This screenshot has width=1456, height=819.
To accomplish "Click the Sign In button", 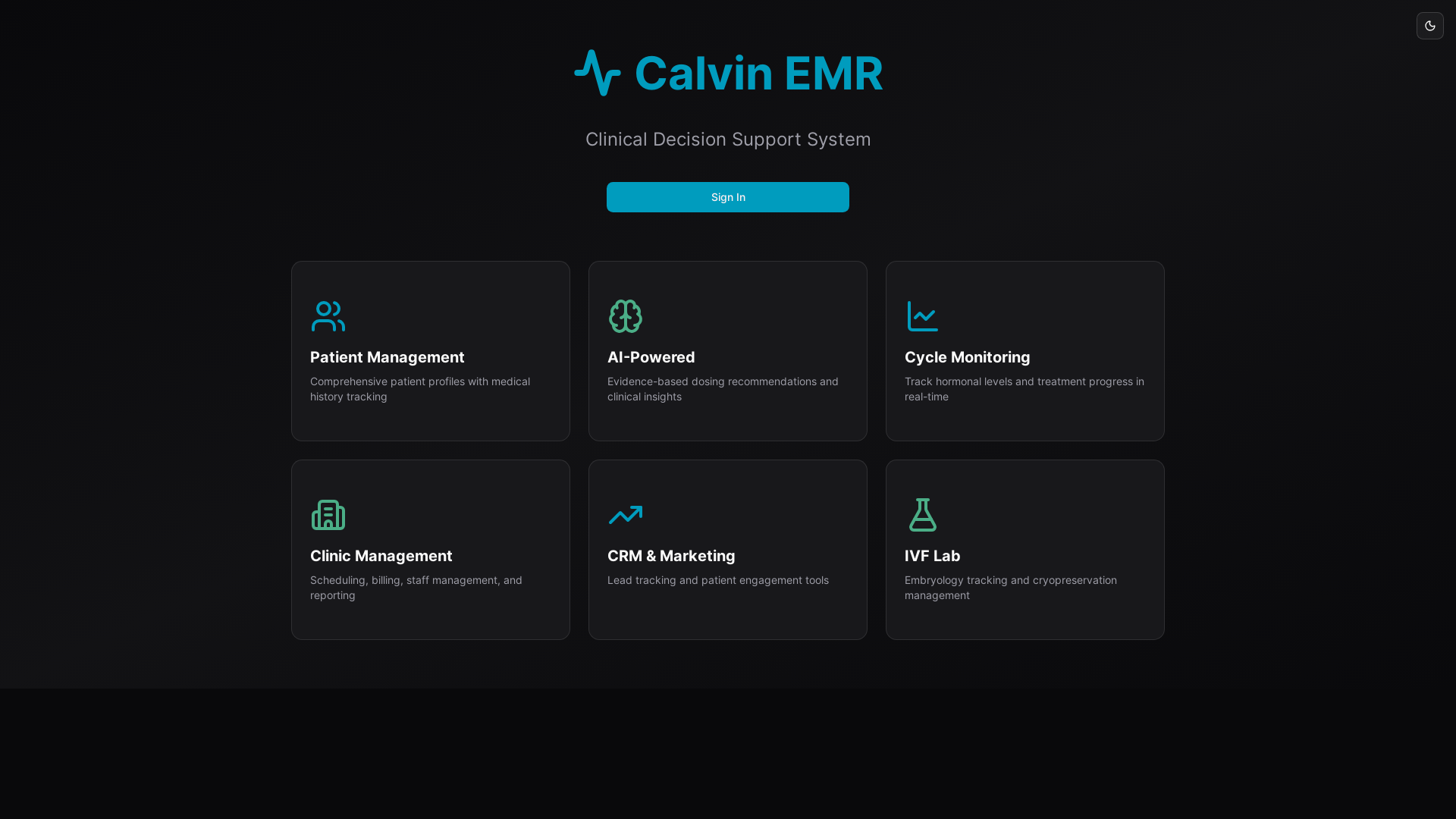I will (x=728, y=197).
